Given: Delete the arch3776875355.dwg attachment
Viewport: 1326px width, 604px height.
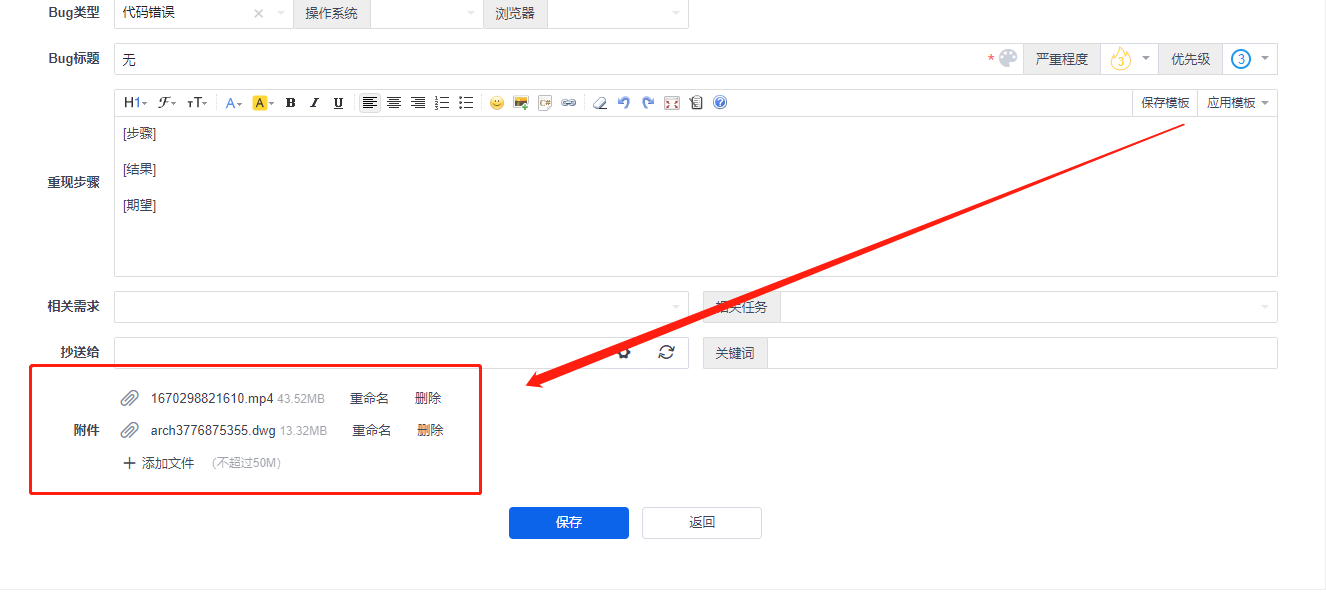Looking at the screenshot, I should tap(430, 431).
